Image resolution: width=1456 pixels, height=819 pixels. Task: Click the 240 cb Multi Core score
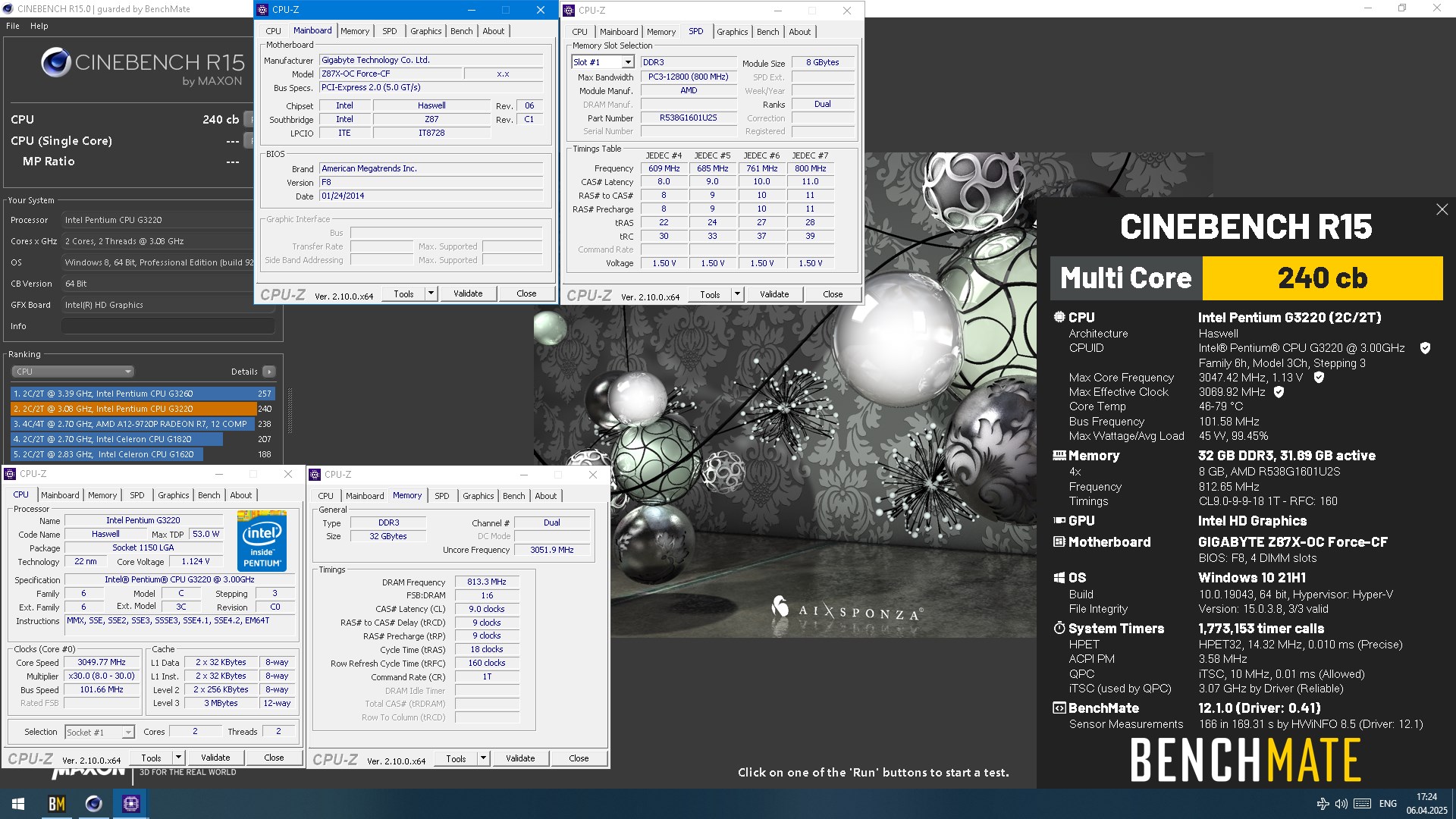point(1323,278)
